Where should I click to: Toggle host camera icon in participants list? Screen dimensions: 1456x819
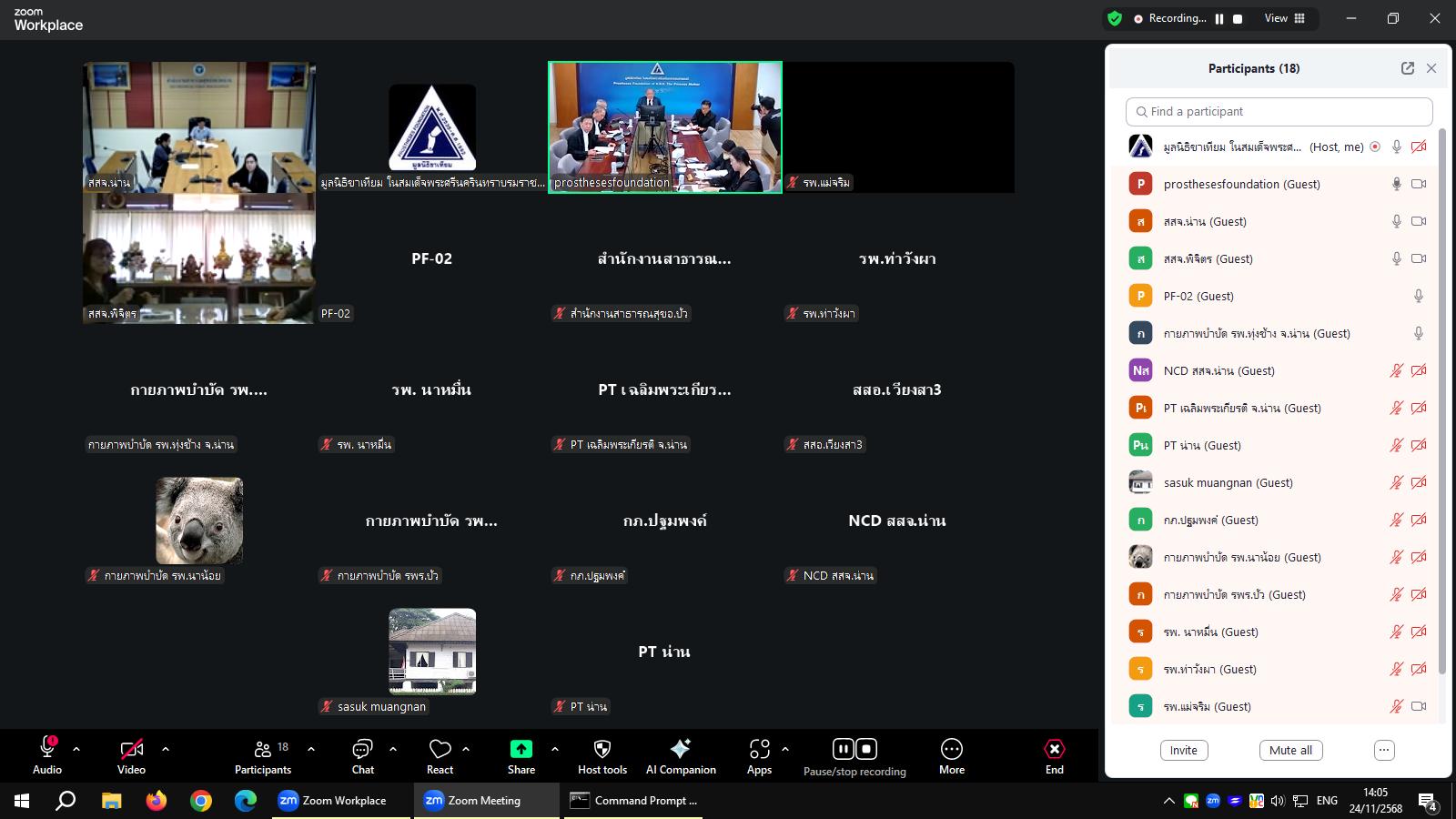pyautogui.click(x=1419, y=147)
